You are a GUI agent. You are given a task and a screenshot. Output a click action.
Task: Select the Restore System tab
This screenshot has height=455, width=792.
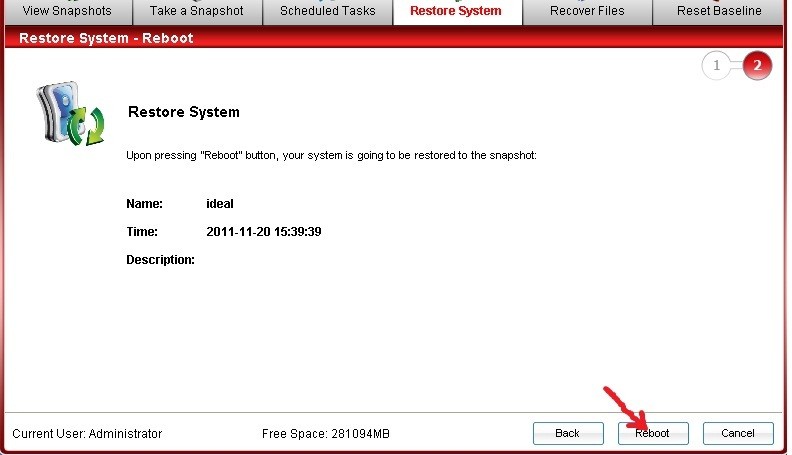456,11
